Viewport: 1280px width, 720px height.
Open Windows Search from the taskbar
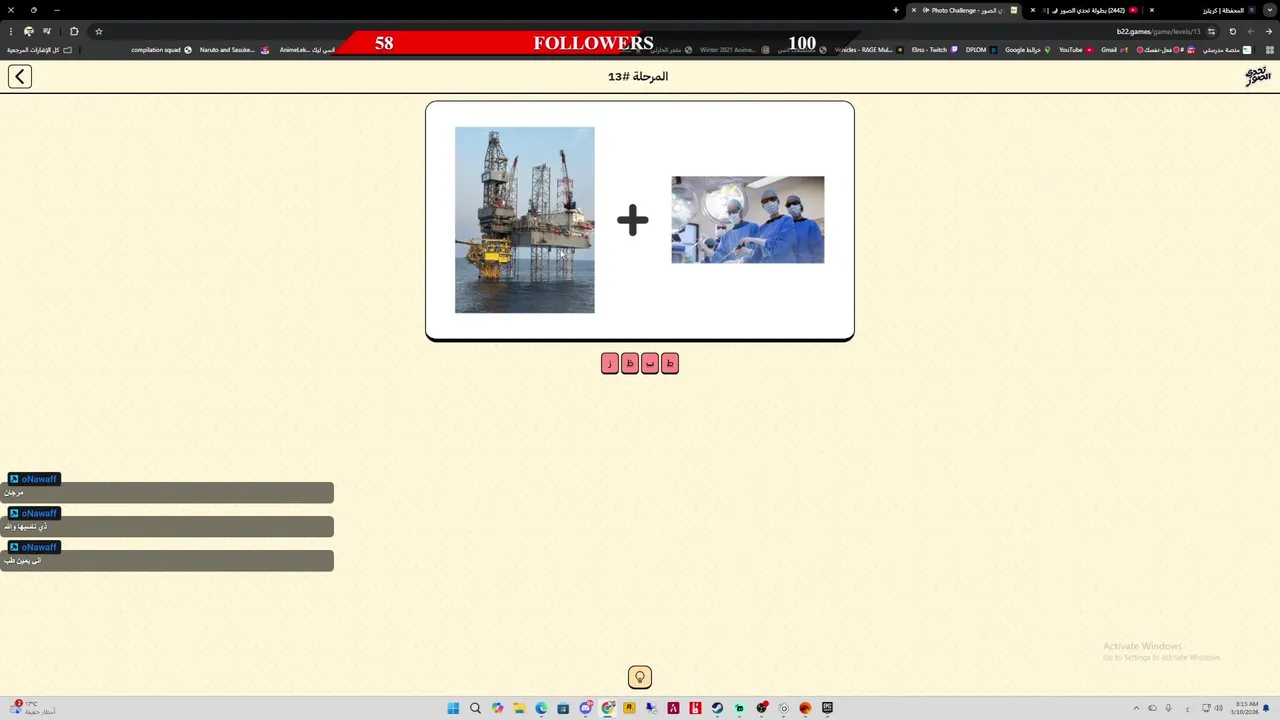tap(475, 708)
